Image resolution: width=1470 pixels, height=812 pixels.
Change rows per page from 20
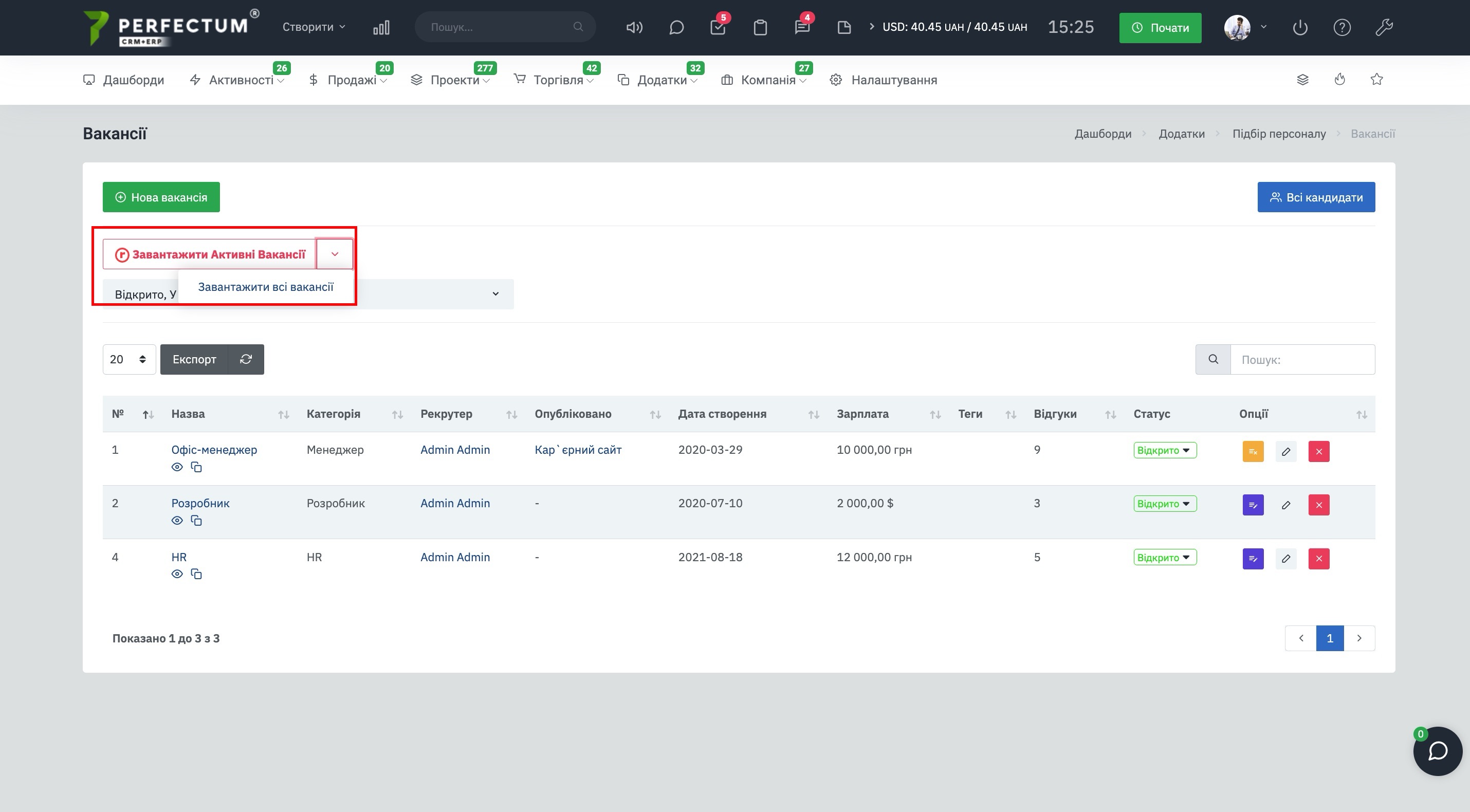point(129,359)
